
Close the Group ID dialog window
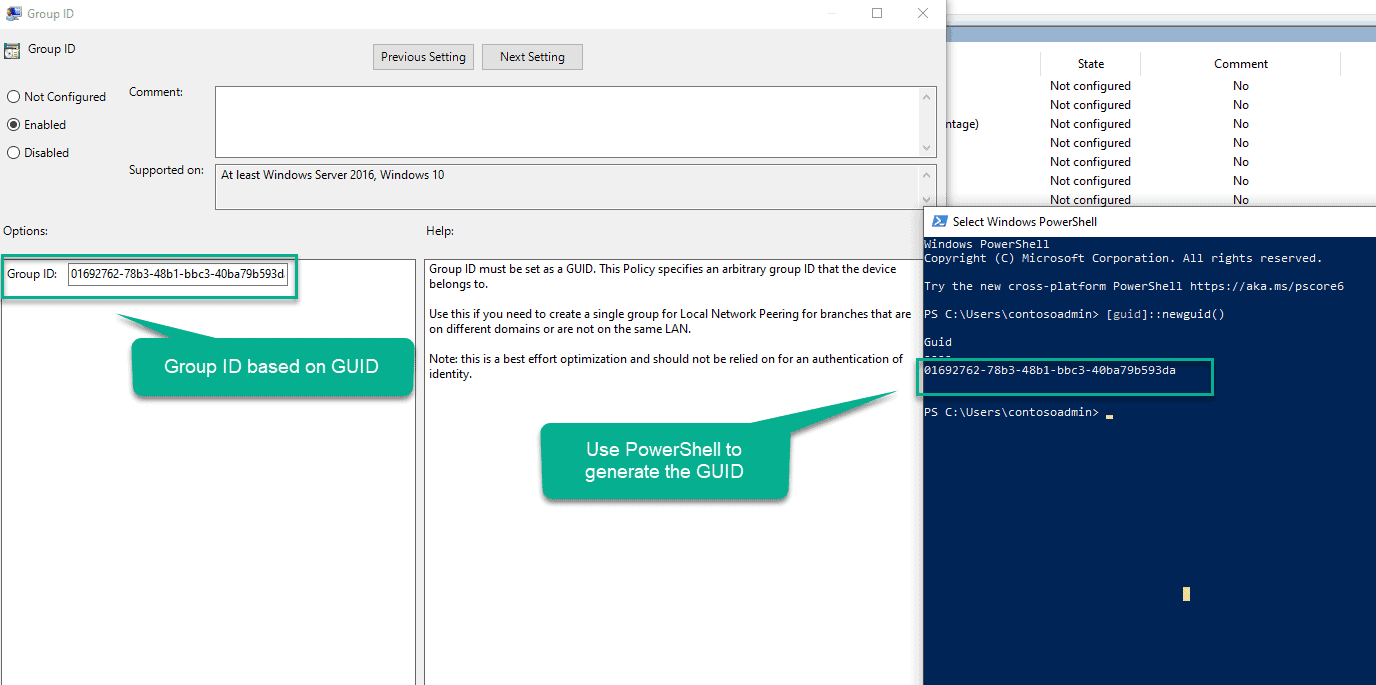[923, 14]
